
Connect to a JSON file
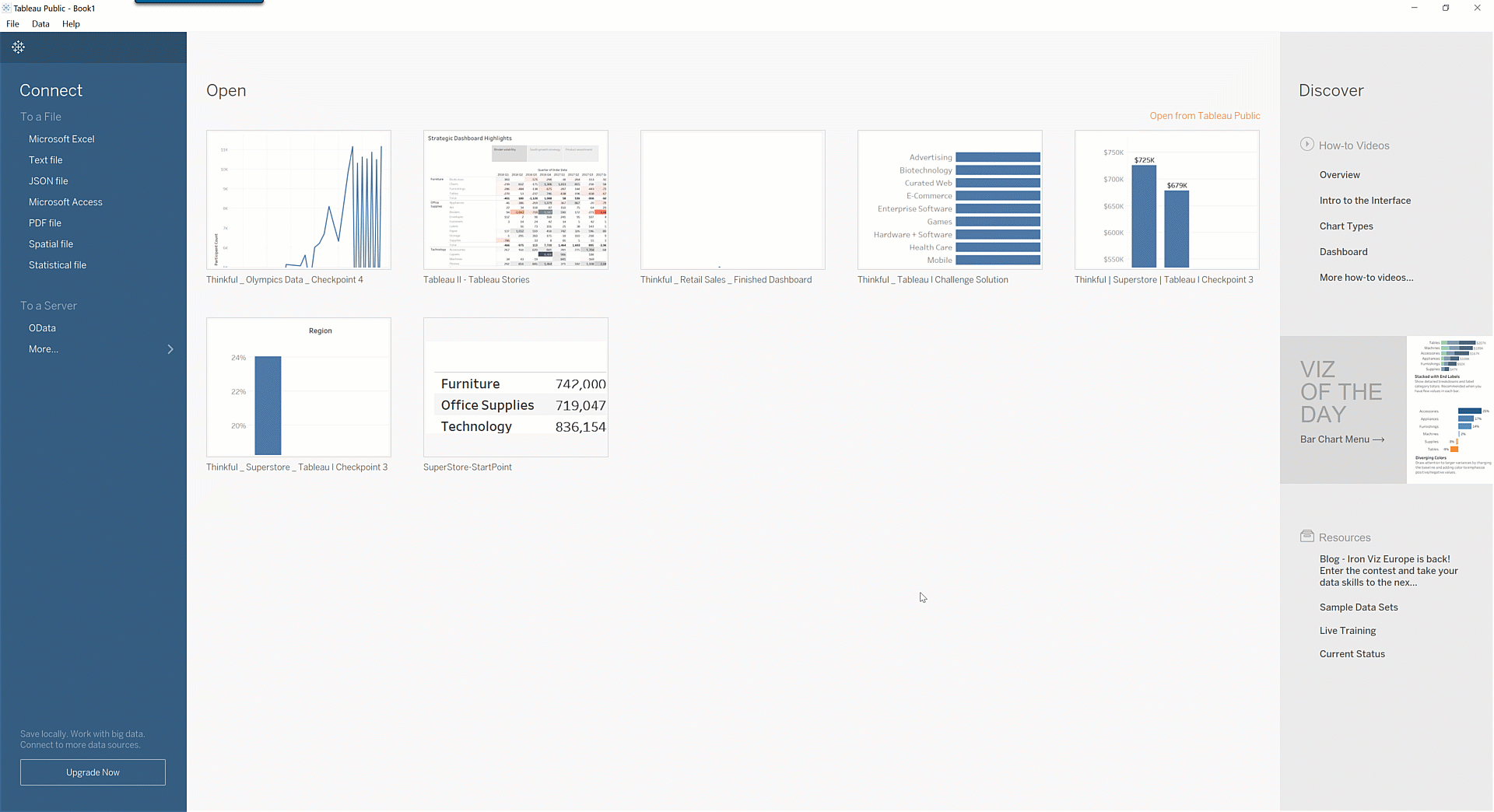click(x=48, y=181)
